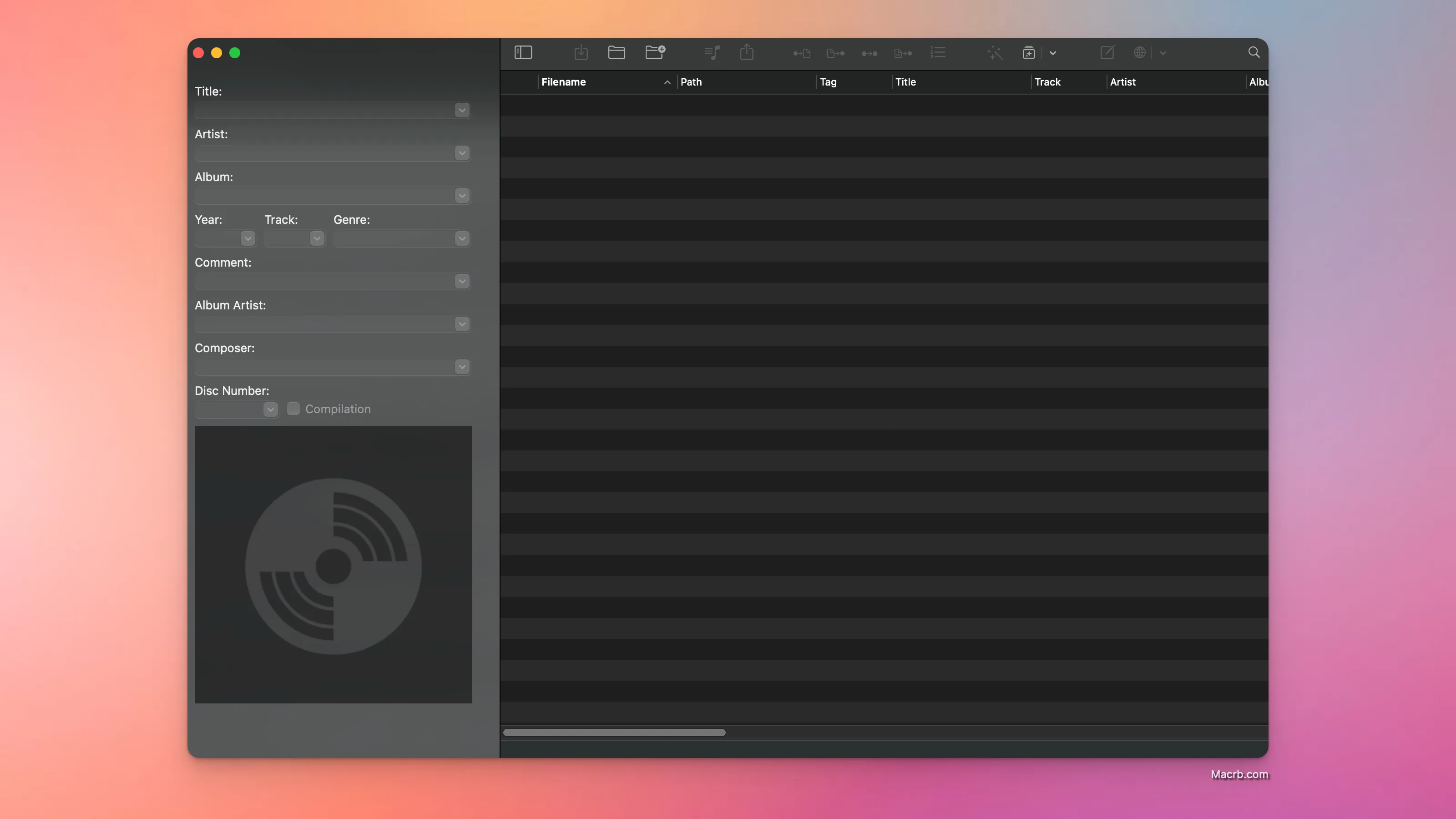Click the music note playlist icon
The height and width of the screenshot is (819, 1456).
712,53
